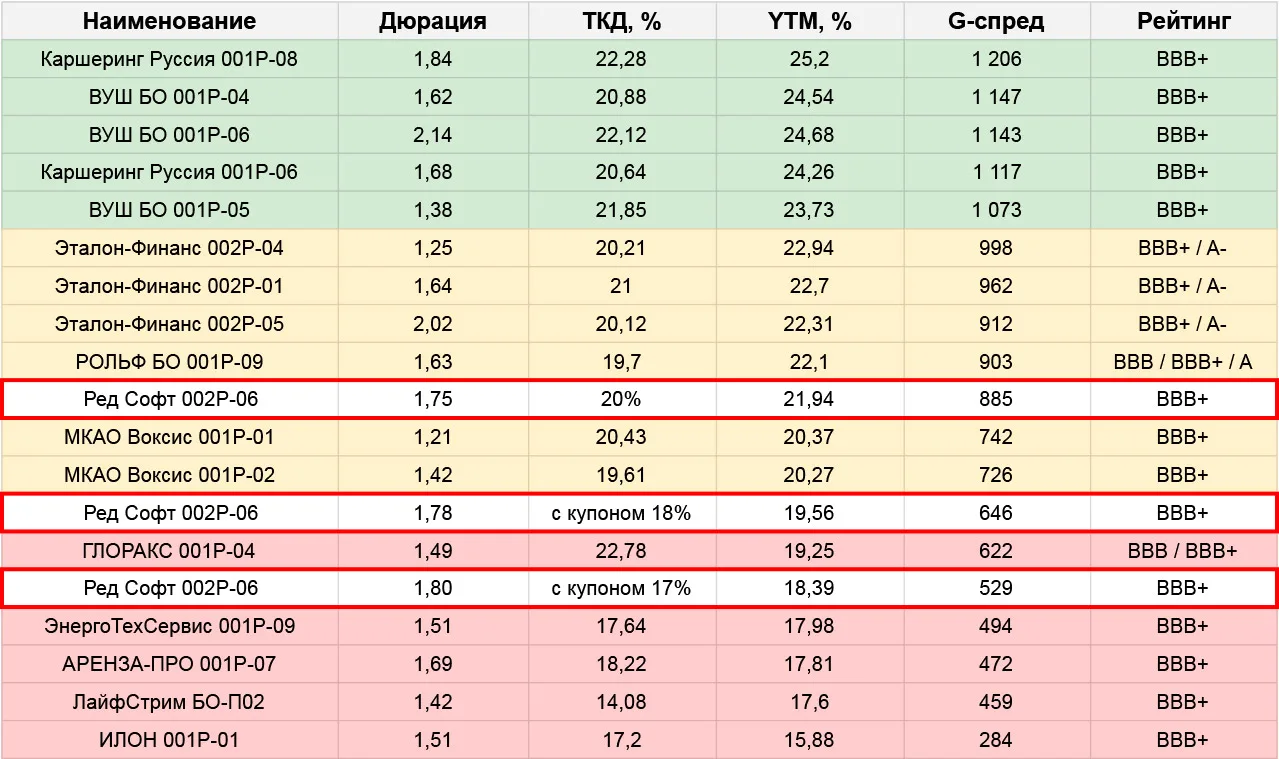Click G-спред value '646'
The image size is (1279, 759).
point(997,513)
